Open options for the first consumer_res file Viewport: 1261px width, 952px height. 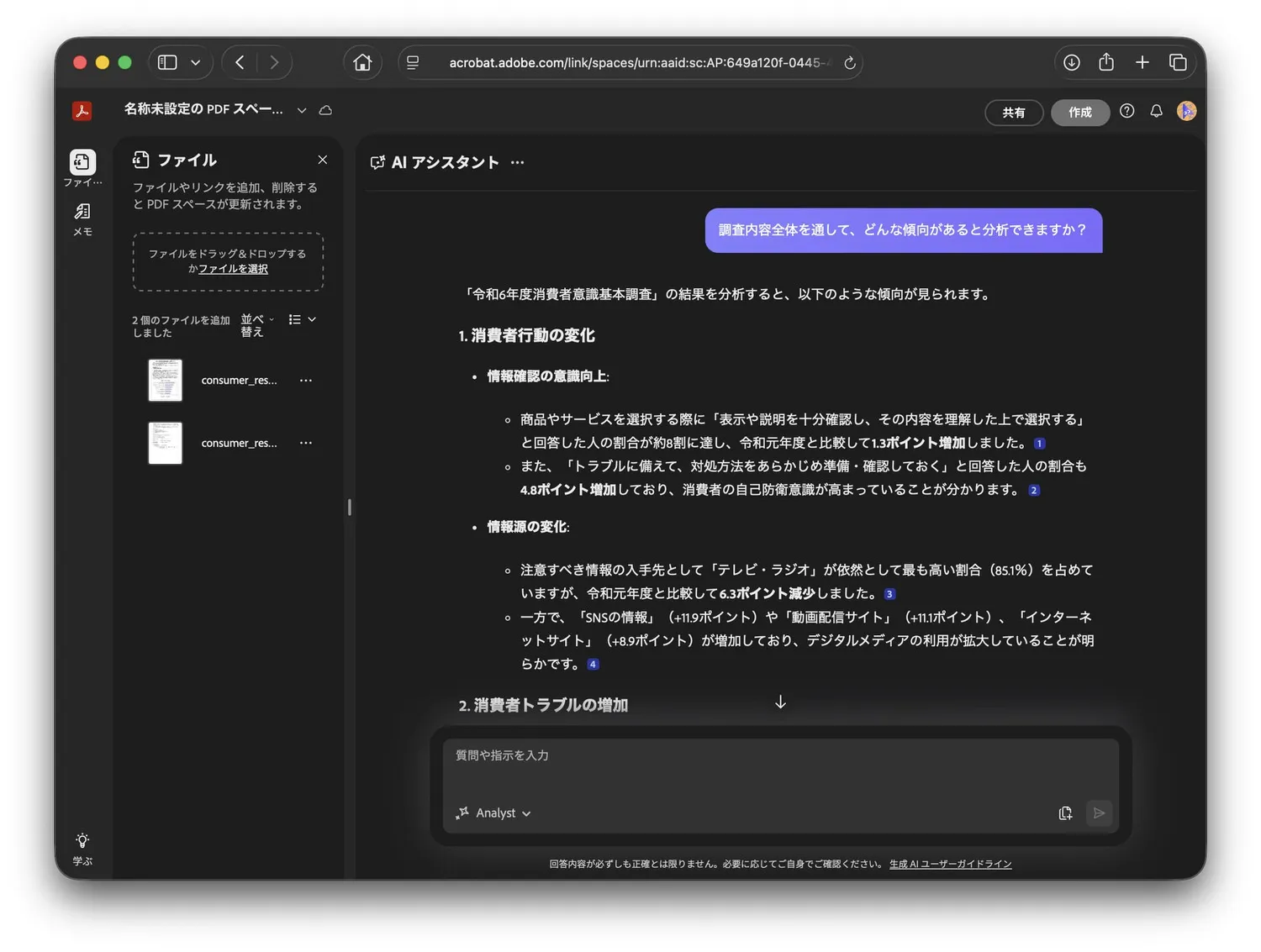[x=306, y=381]
